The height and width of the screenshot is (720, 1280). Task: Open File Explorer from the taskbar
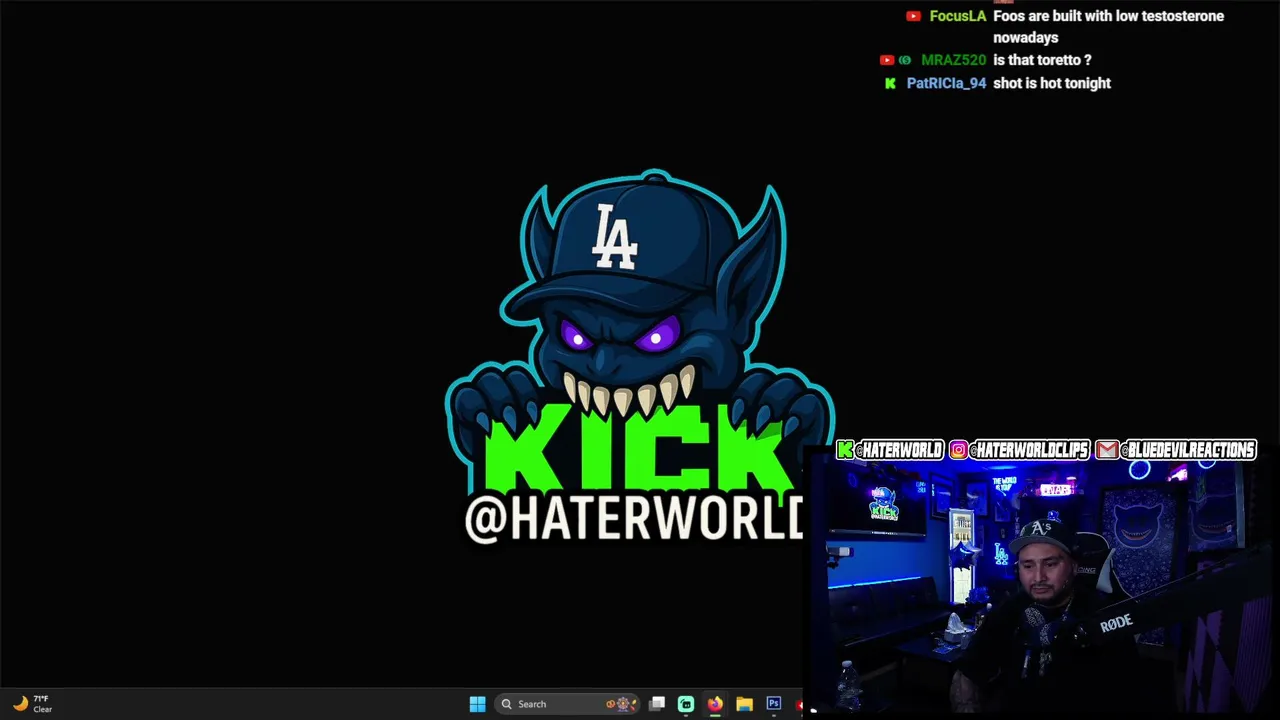pos(744,704)
